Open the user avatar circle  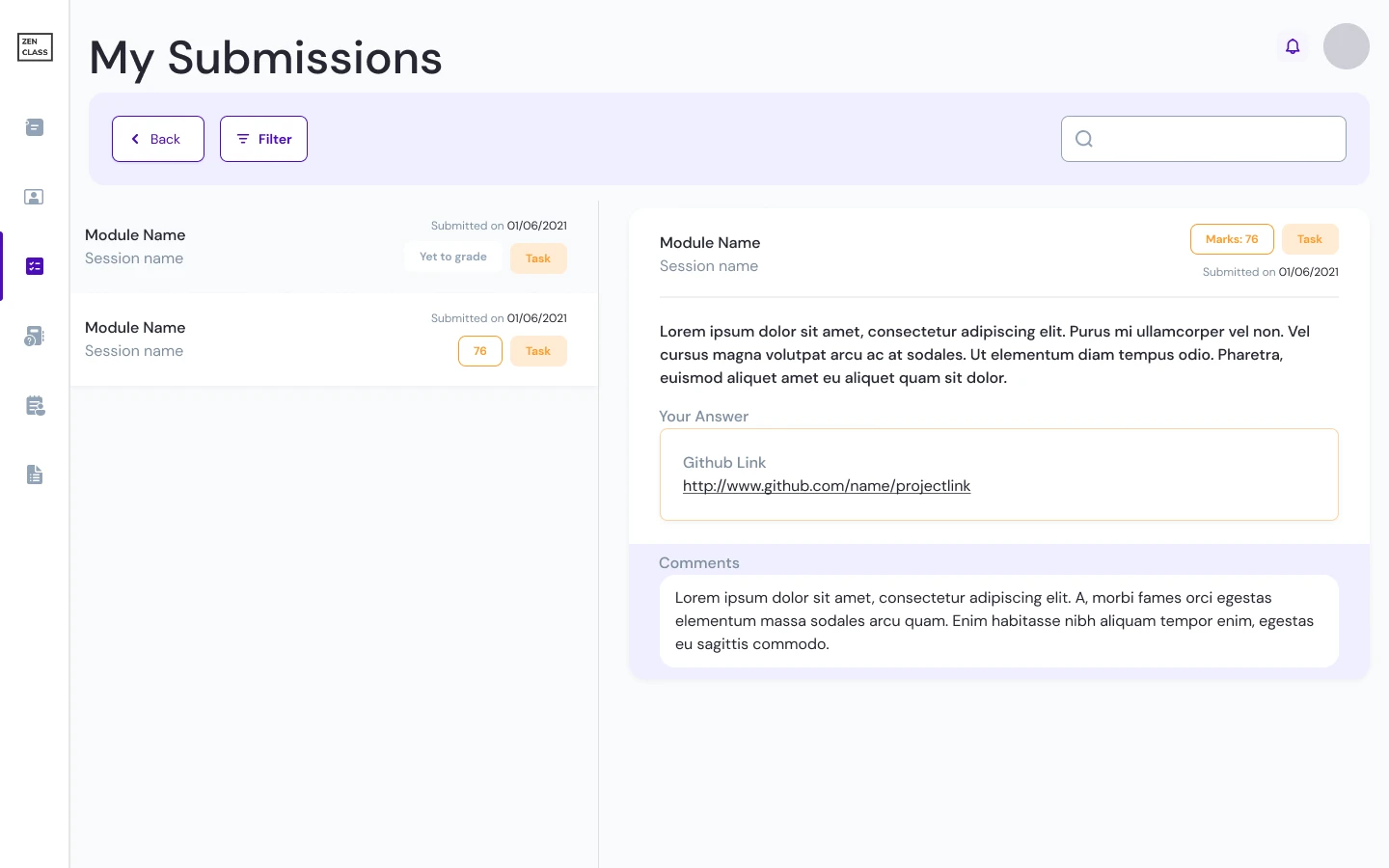[x=1347, y=46]
